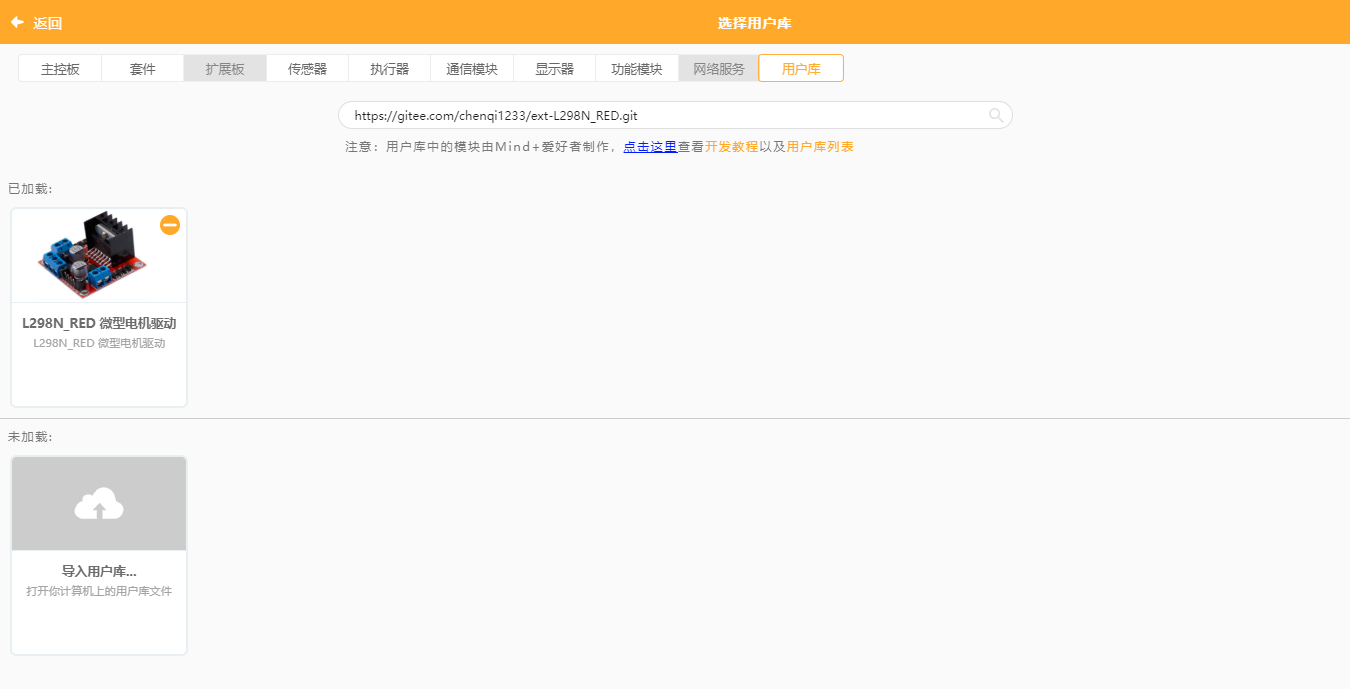
Task: Open the 点击这里 hyperlink
Action: 650,147
